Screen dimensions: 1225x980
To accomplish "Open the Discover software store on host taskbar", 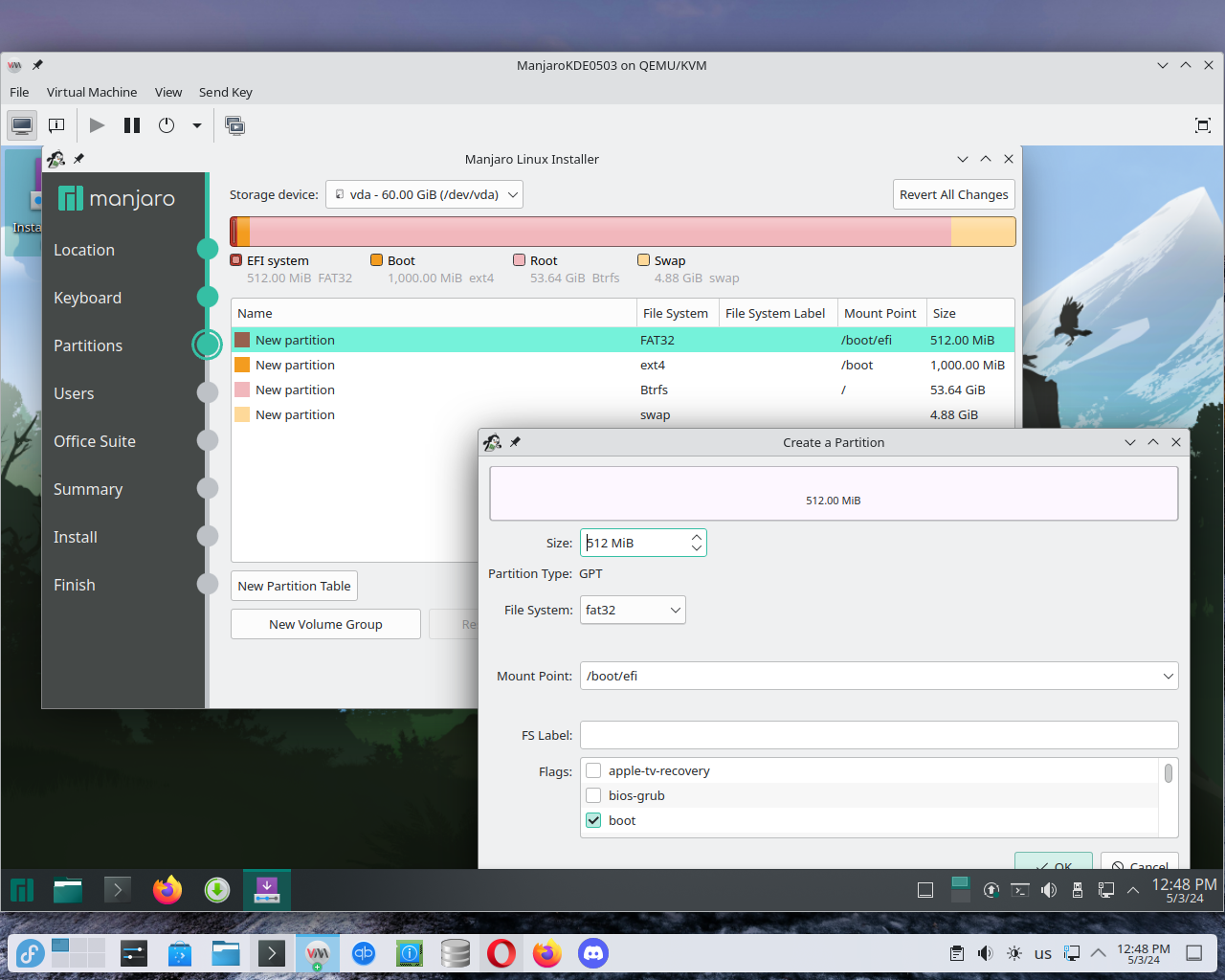I will pyautogui.click(x=179, y=953).
